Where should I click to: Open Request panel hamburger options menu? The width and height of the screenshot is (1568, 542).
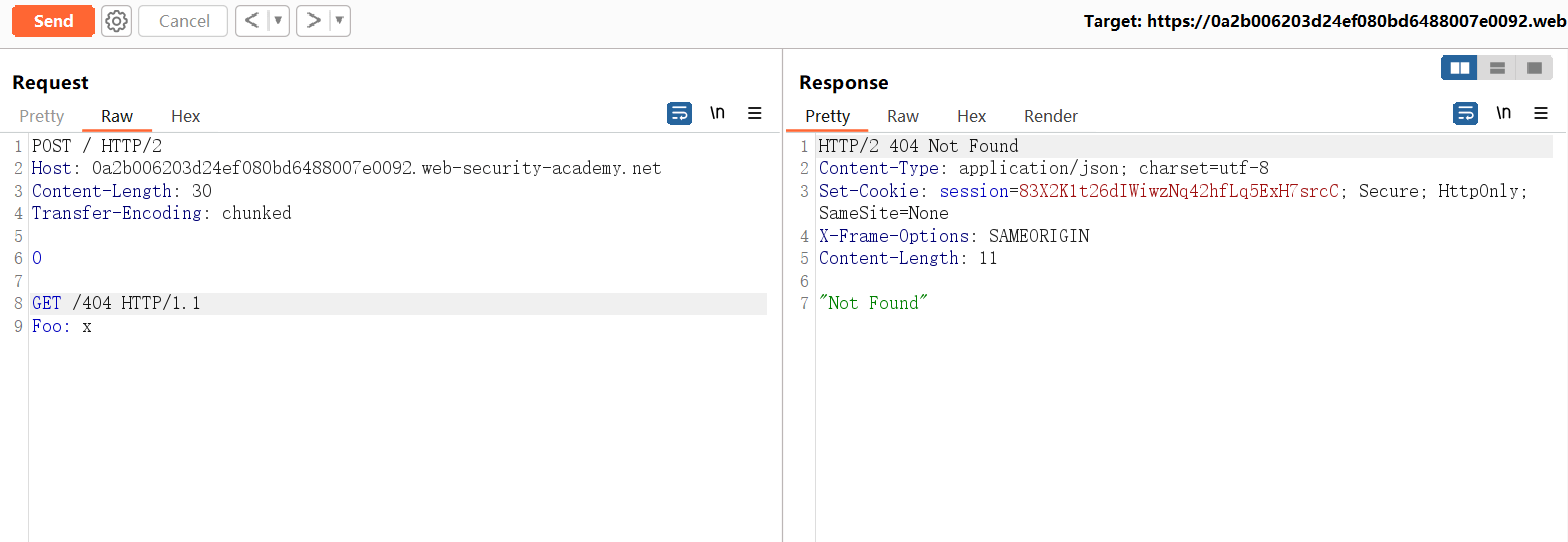[755, 114]
